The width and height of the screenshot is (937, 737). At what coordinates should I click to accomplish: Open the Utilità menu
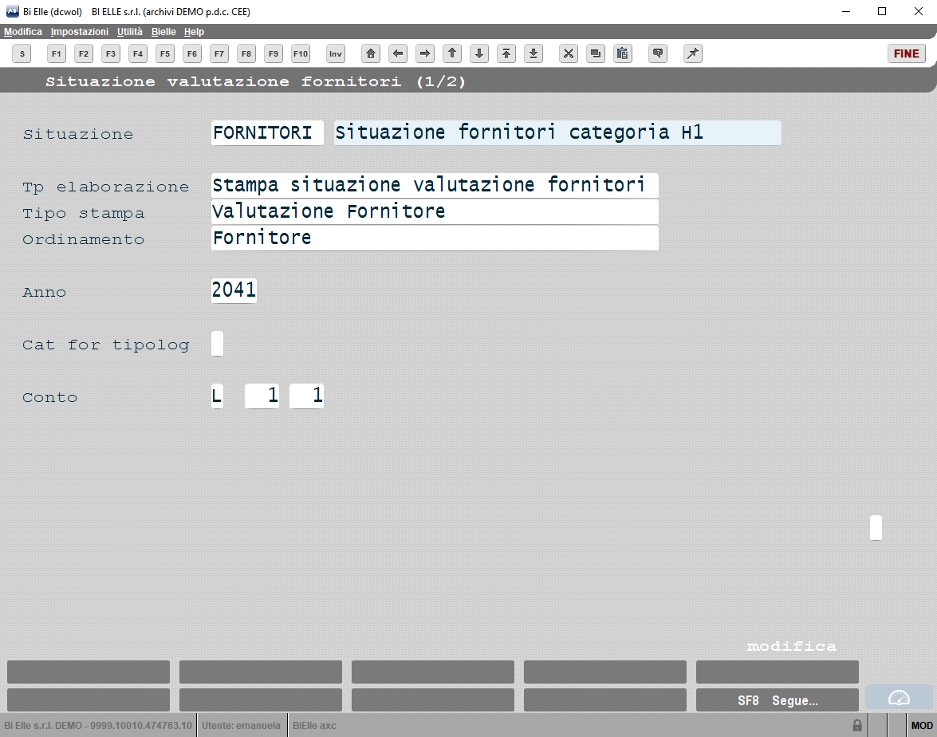coord(130,32)
